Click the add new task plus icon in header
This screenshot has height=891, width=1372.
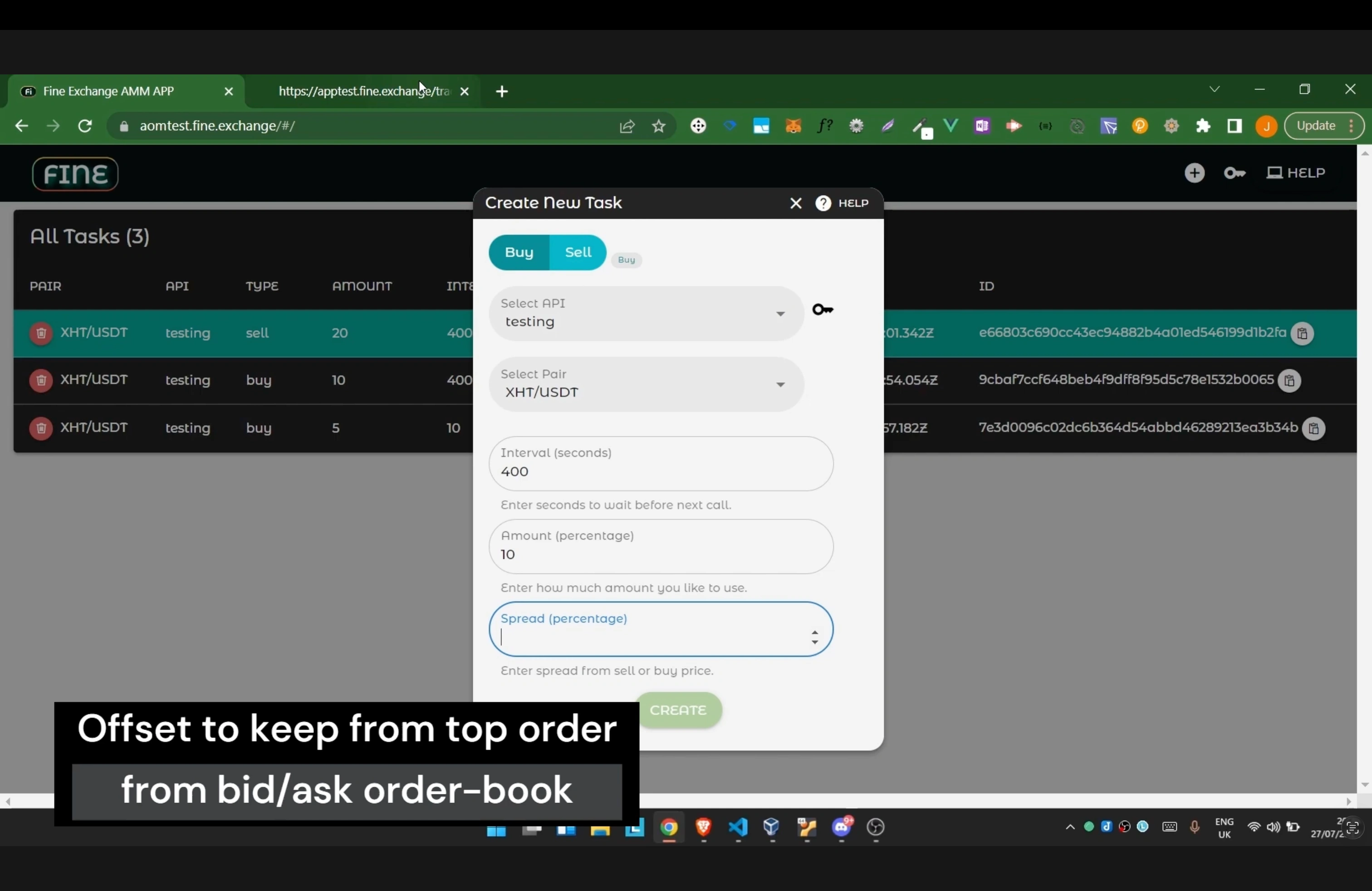pyautogui.click(x=1195, y=173)
